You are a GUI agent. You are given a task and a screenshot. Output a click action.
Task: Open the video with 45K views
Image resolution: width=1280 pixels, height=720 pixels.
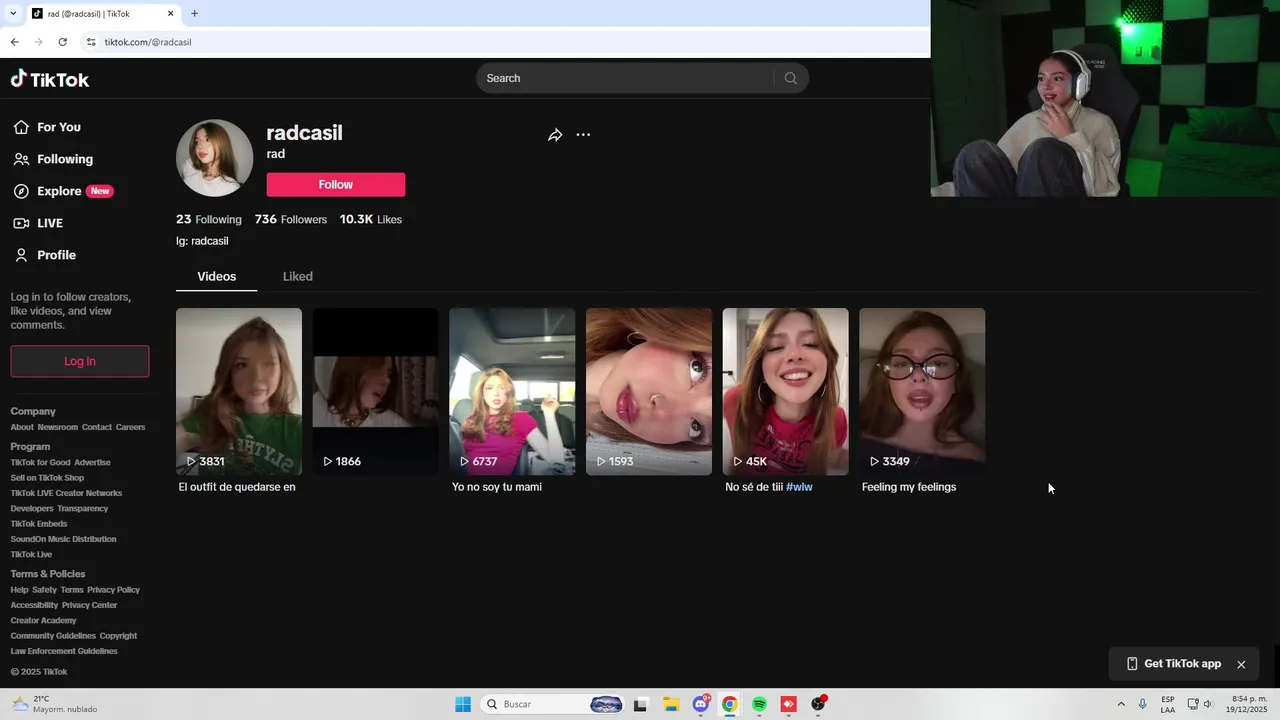(786, 391)
